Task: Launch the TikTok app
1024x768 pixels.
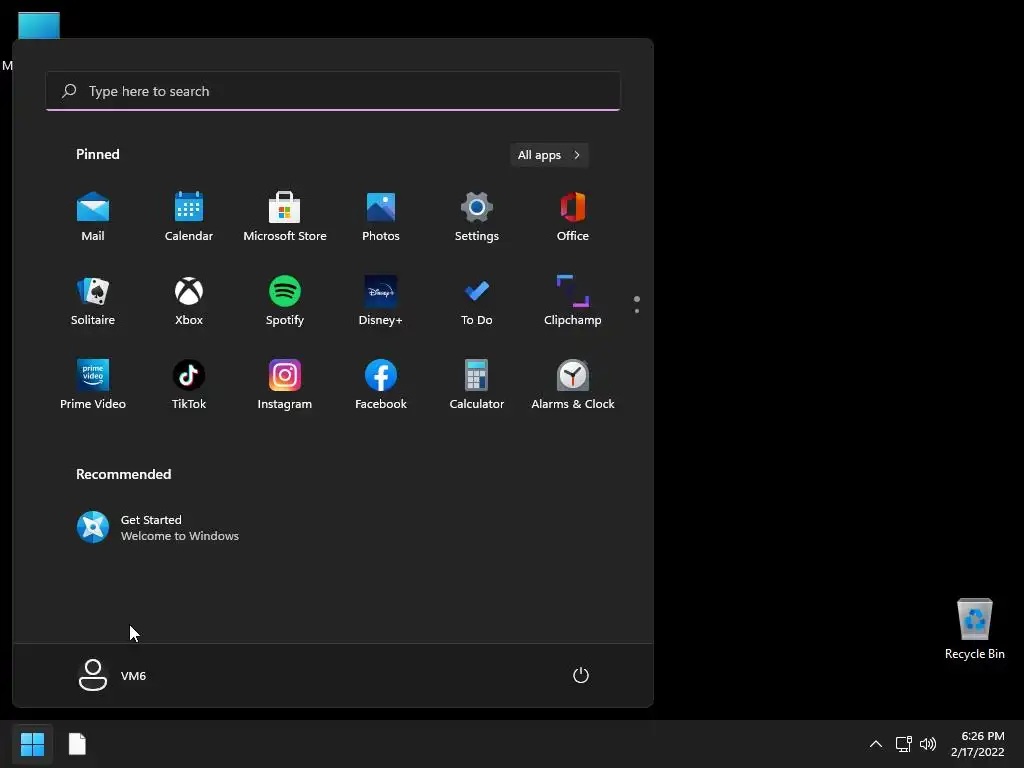Action: click(x=189, y=385)
